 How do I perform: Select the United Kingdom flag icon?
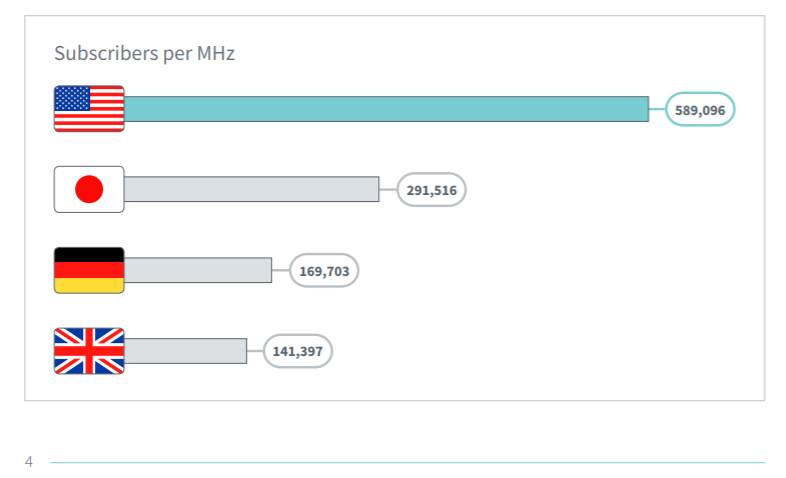pyautogui.click(x=89, y=351)
